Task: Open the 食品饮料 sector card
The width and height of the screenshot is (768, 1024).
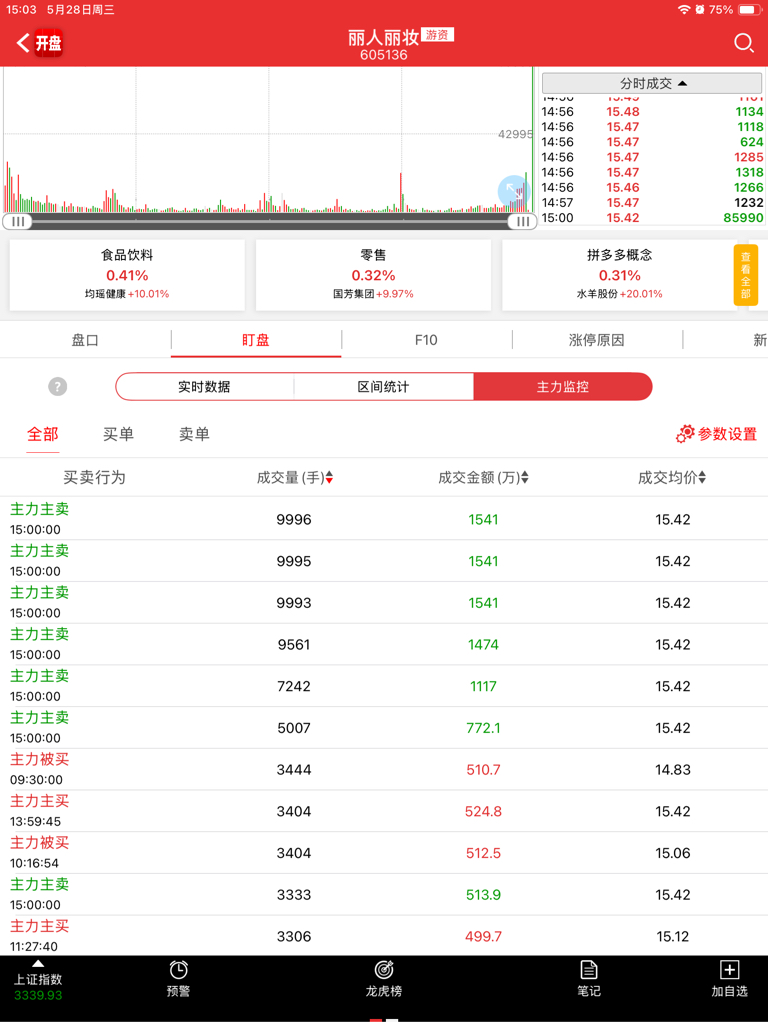Action: click(127, 275)
